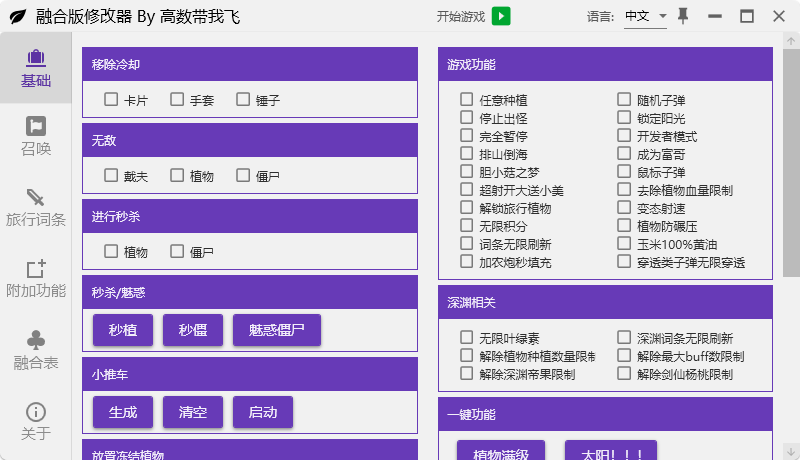Tick the 成为富哥 checkbox
Screen dimensions: 800x460
624,153
